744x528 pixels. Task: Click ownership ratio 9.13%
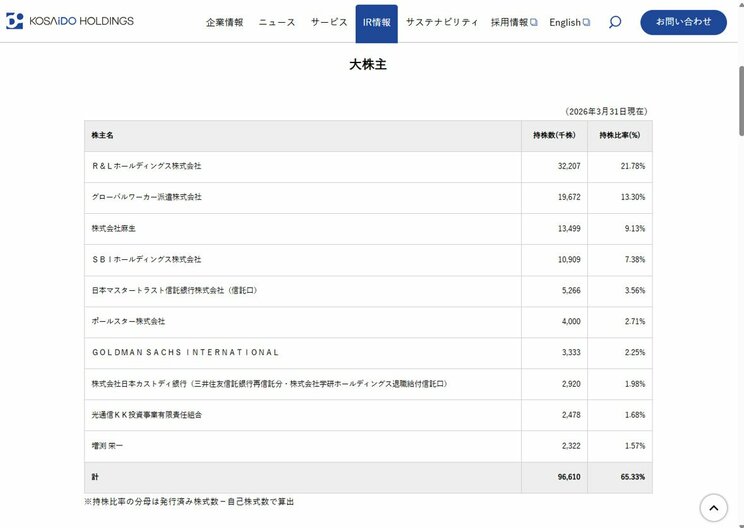pos(635,228)
